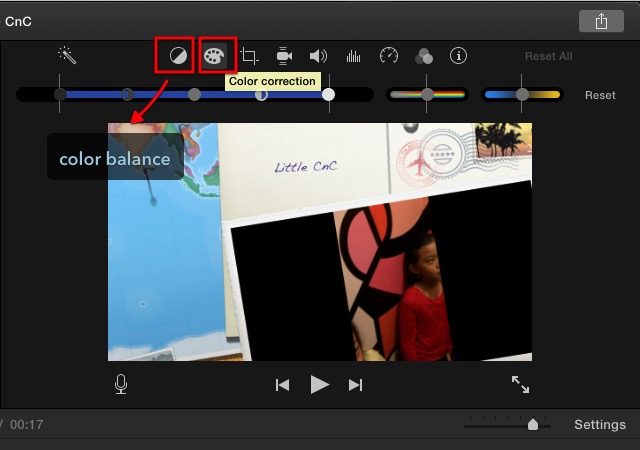Click the color temperature slider handle

point(522,94)
